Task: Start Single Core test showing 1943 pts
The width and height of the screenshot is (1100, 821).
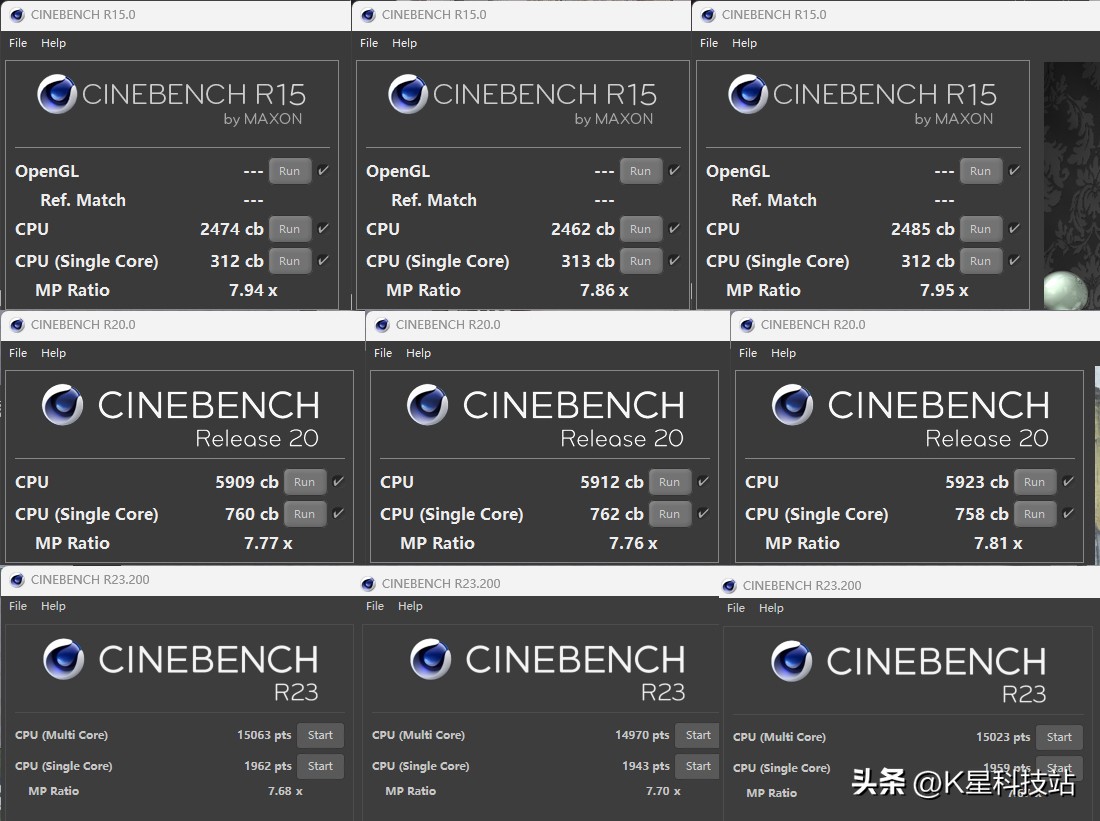Action: [x=698, y=766]
